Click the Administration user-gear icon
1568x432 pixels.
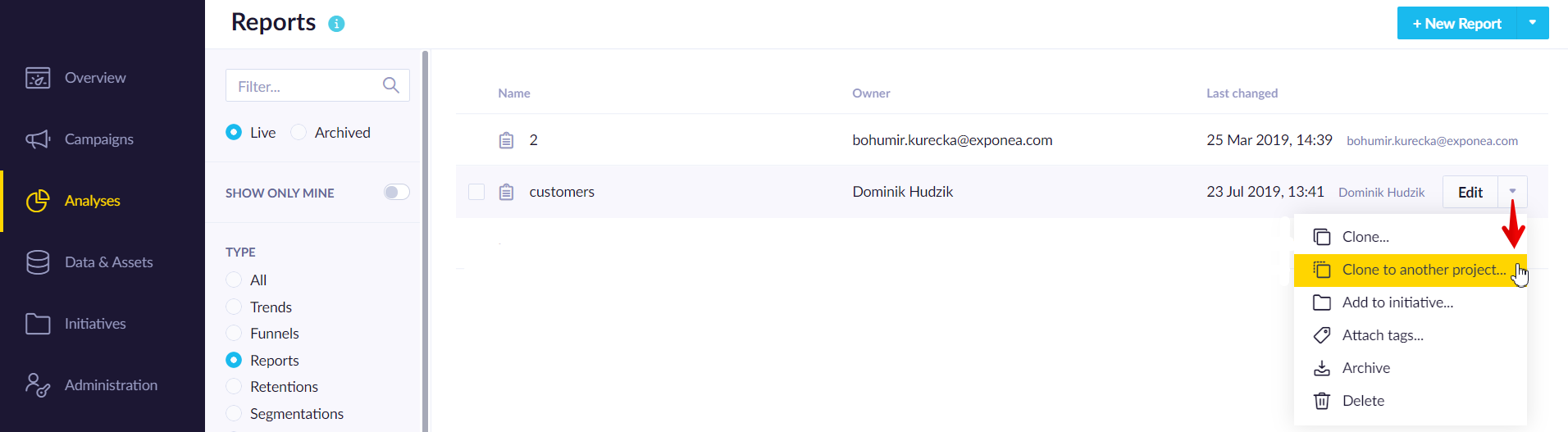[x=38, y=385]
